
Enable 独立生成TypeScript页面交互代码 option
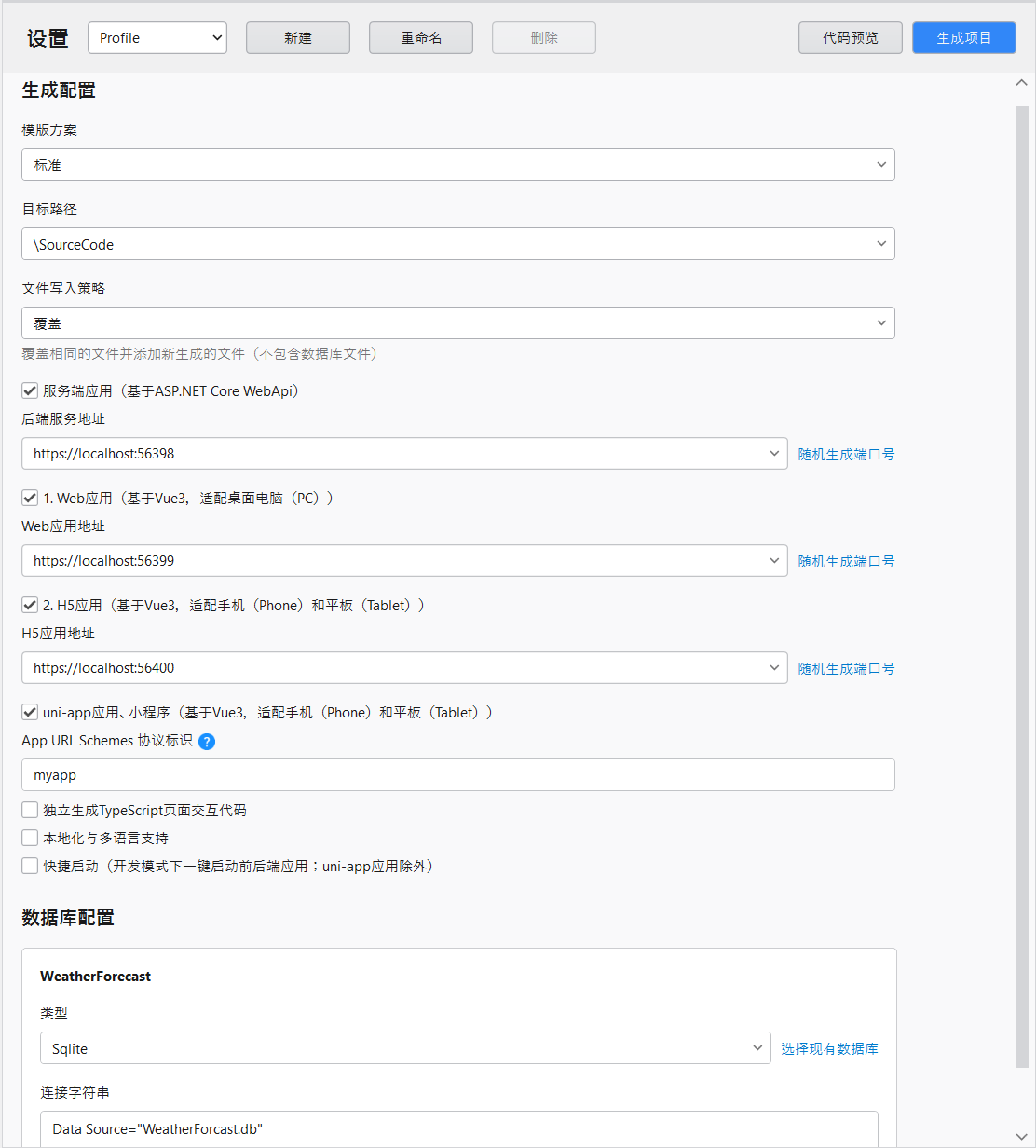30,810
